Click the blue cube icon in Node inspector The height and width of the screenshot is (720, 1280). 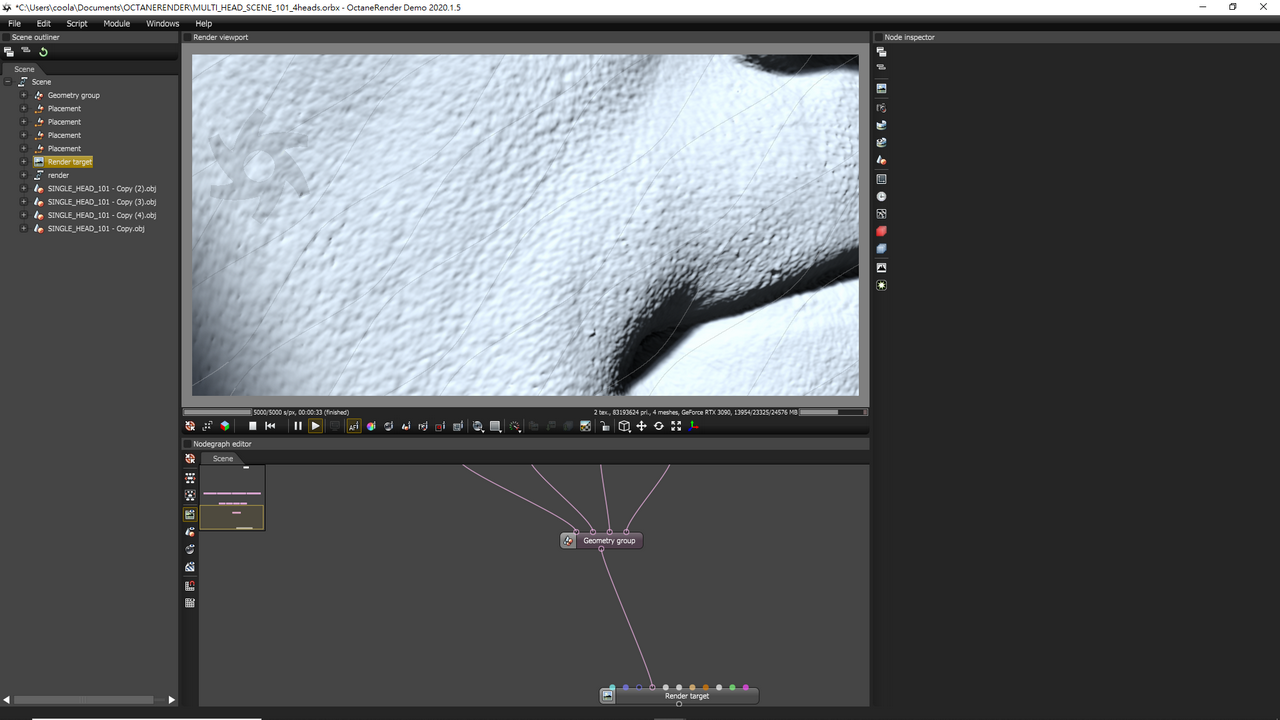[x=881, y=249]
